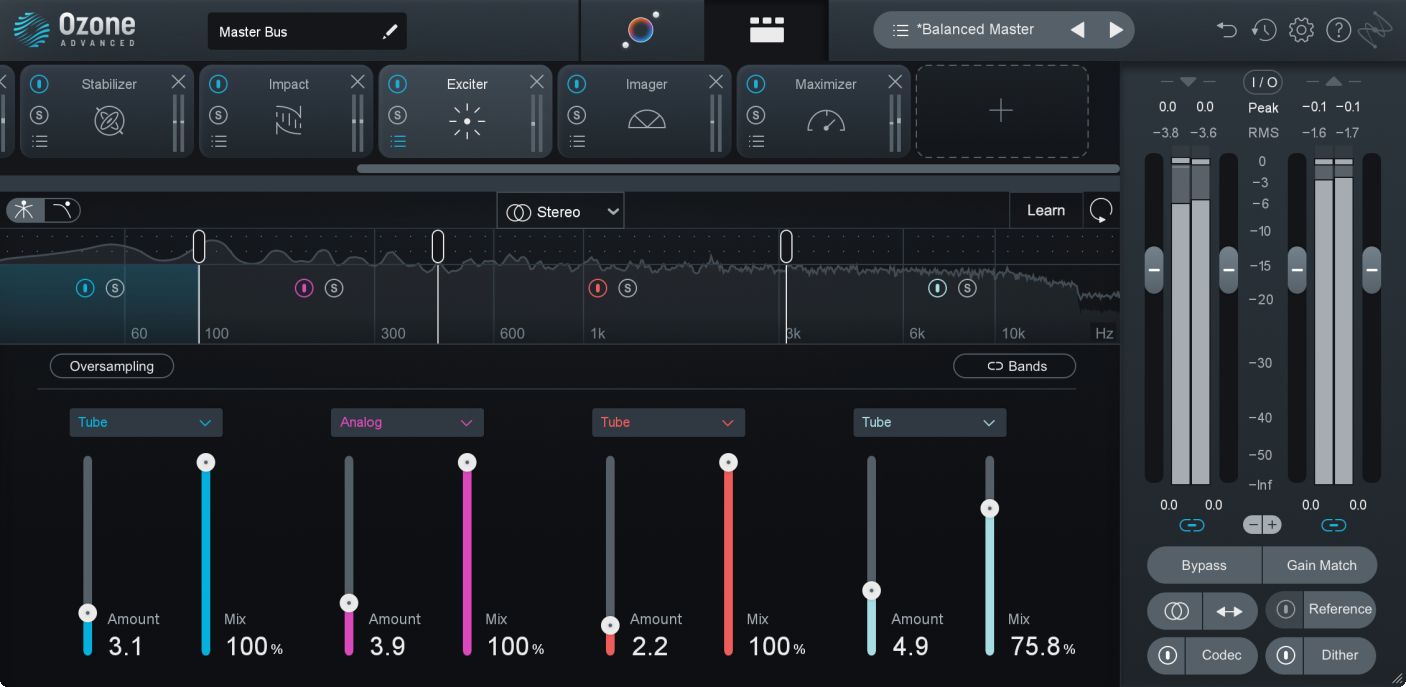
Task: Select the Maximizer module gauge icon
Action: 826,121
